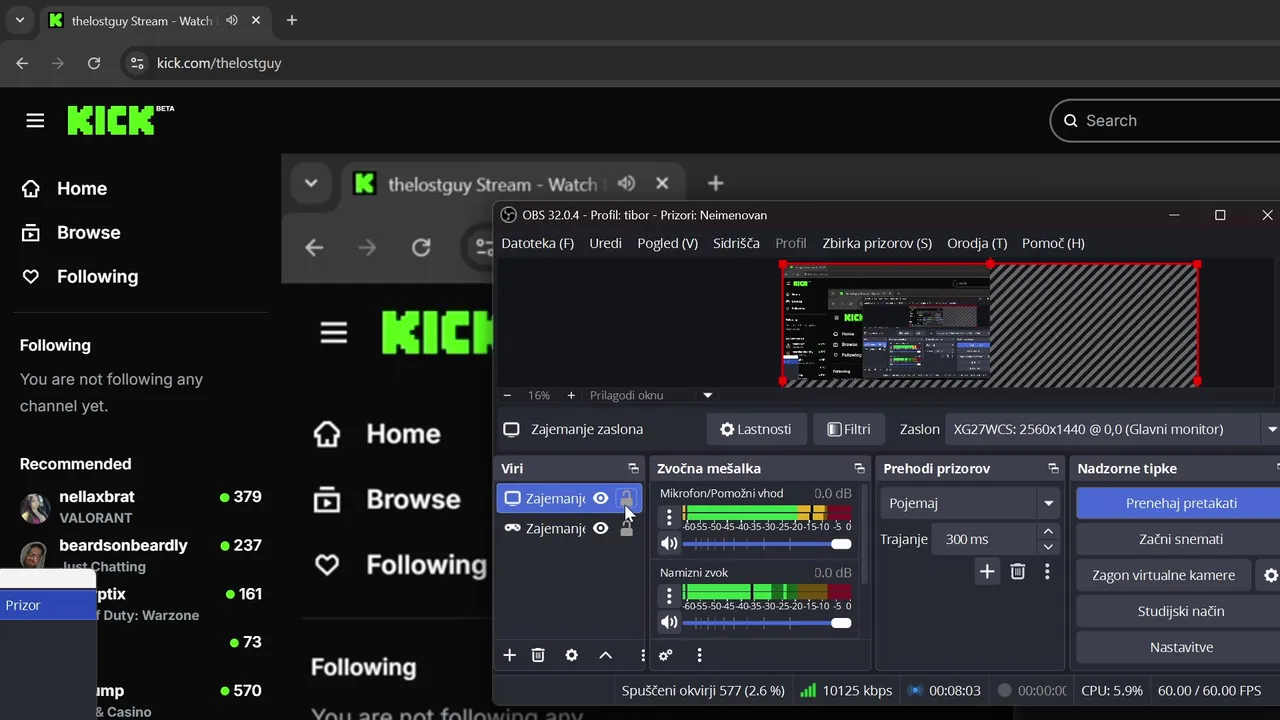Screen dimensions: 1280x720
Task: Open virtual camera settings gear
Action: tap(1271, 575)
